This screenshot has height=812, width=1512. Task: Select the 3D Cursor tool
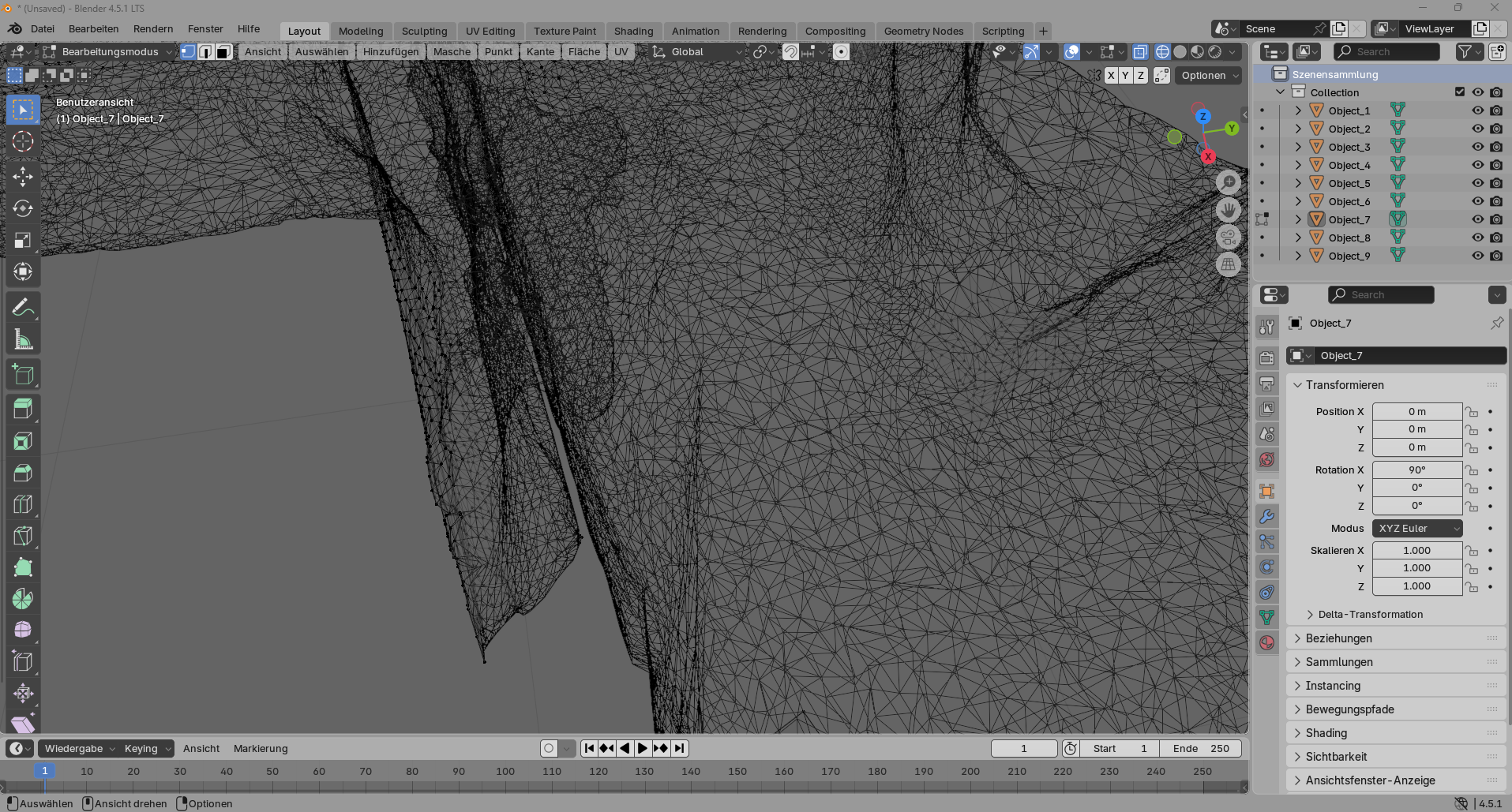click(x=23, y=142)
